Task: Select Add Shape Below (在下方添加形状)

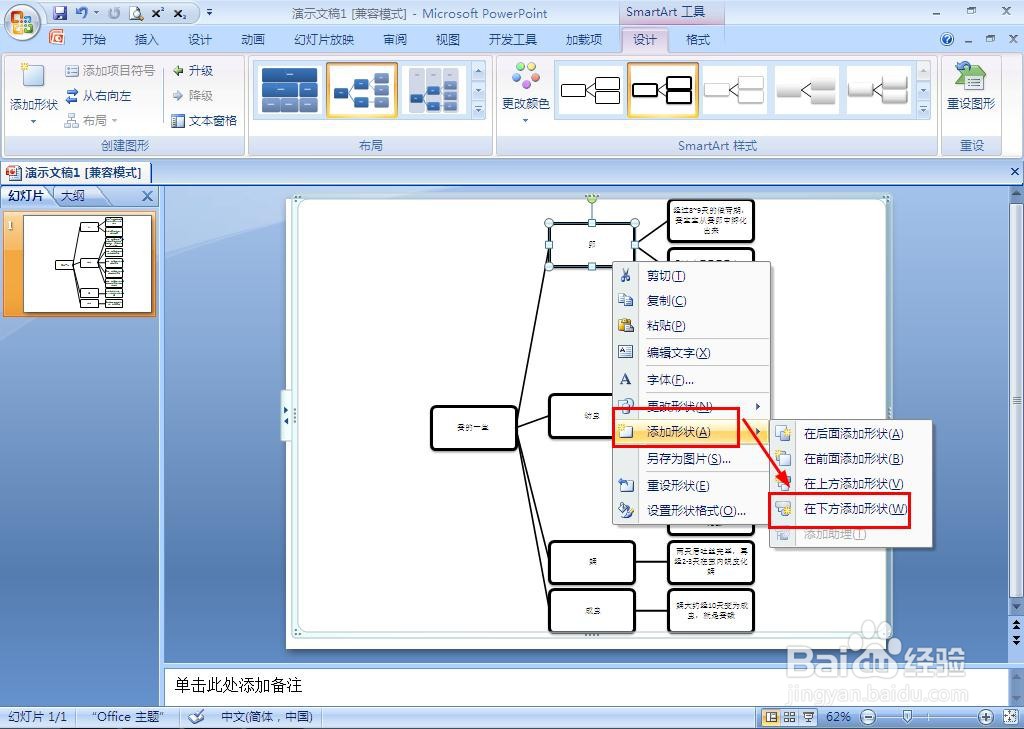Action: pos(851,508)
